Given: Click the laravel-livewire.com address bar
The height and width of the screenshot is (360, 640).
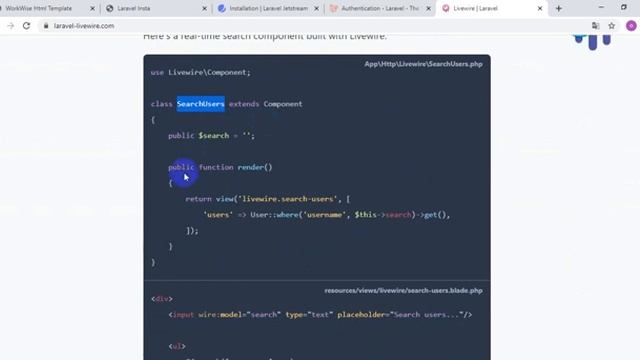Looking at the screenshot, I should [x=318, y=26].
